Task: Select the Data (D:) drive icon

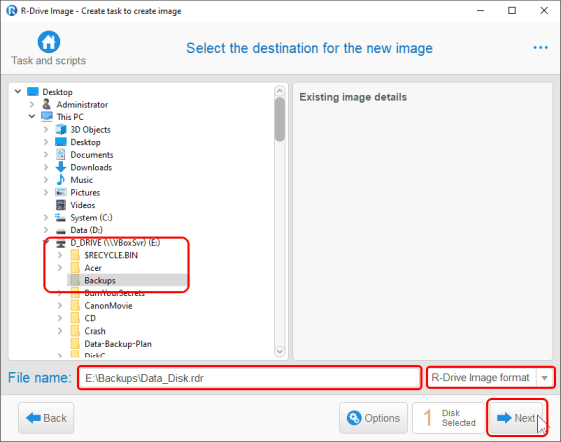Action: [x=61, y=231]
